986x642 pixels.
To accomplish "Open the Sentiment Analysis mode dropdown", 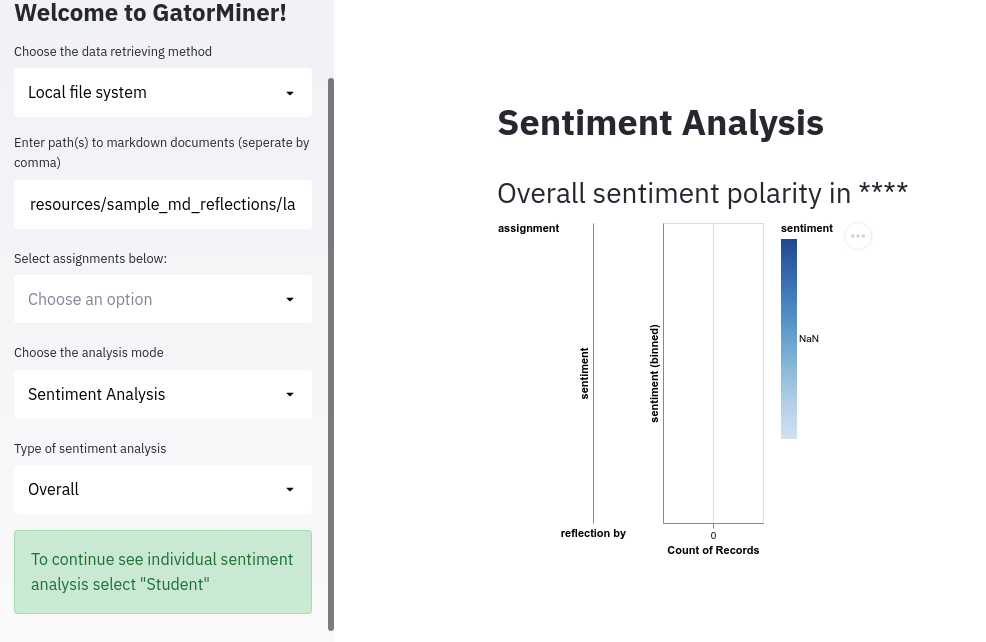I will [163, 394].
